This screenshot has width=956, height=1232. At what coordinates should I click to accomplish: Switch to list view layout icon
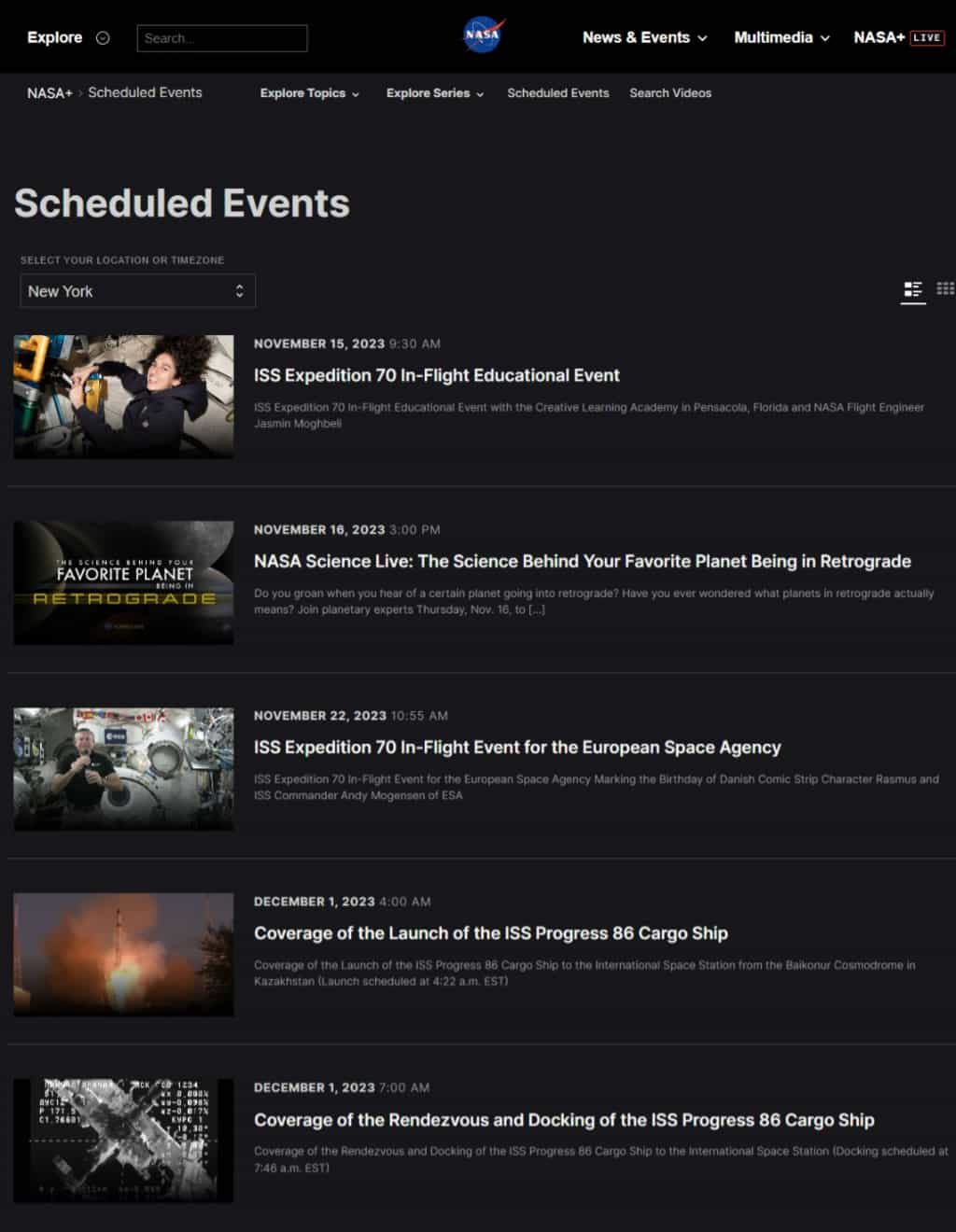pyautogui.click(x=913, y=289)
